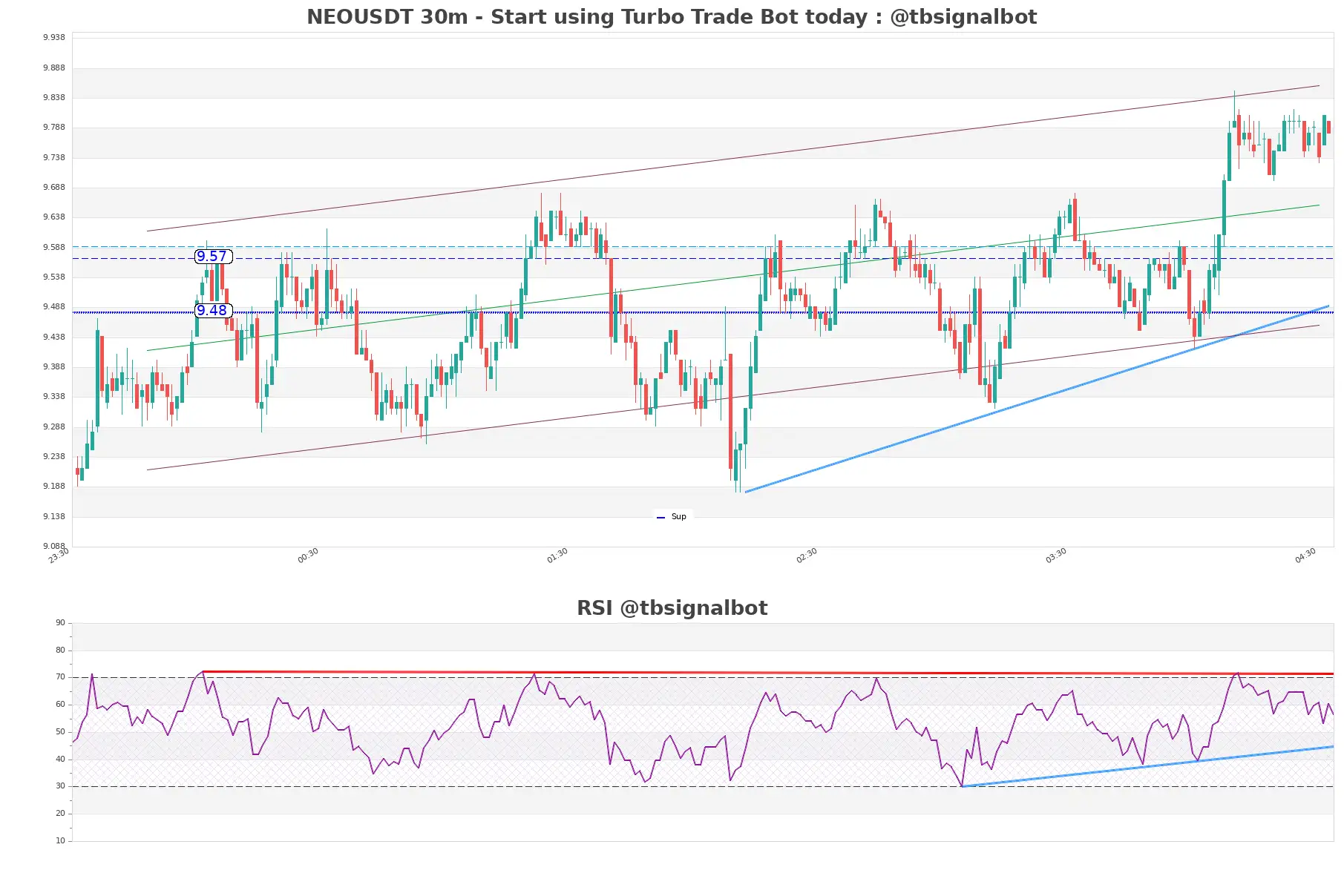Image resolution: width=1344 pixels, height=896 pixels.
Task: Click the RSI 80 axis label
Action: click(x=60, y=650)
